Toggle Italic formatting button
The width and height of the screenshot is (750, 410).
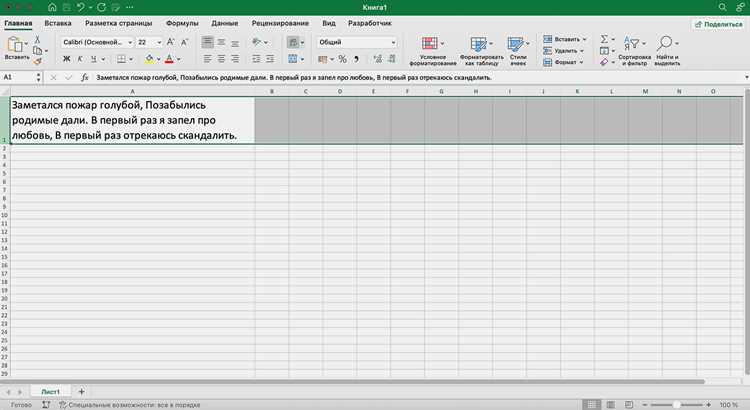coord(80,59)
